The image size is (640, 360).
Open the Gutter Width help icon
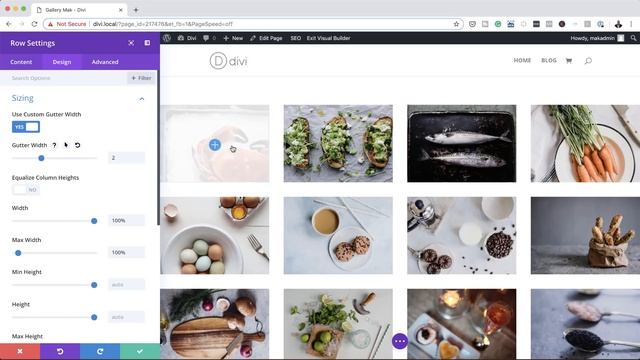54,145
